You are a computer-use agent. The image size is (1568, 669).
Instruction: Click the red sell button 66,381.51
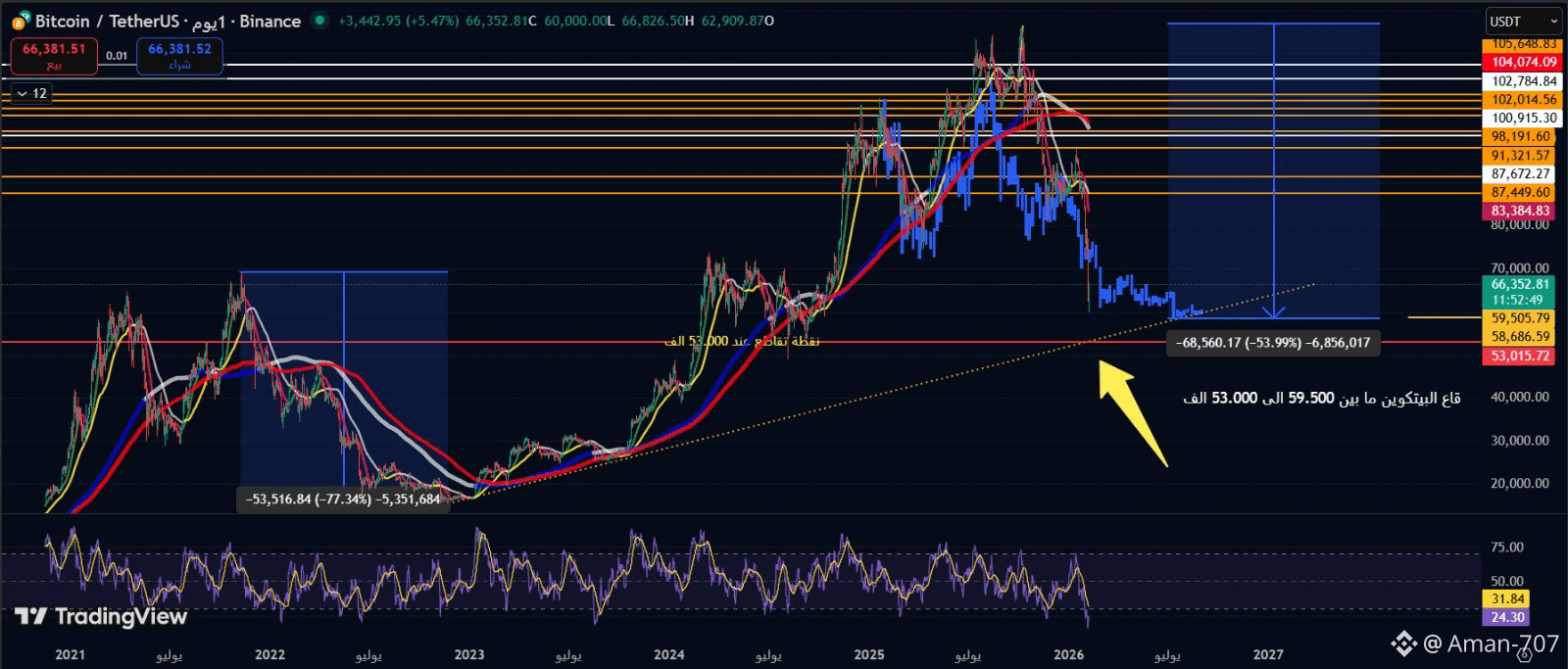[54, 55]
